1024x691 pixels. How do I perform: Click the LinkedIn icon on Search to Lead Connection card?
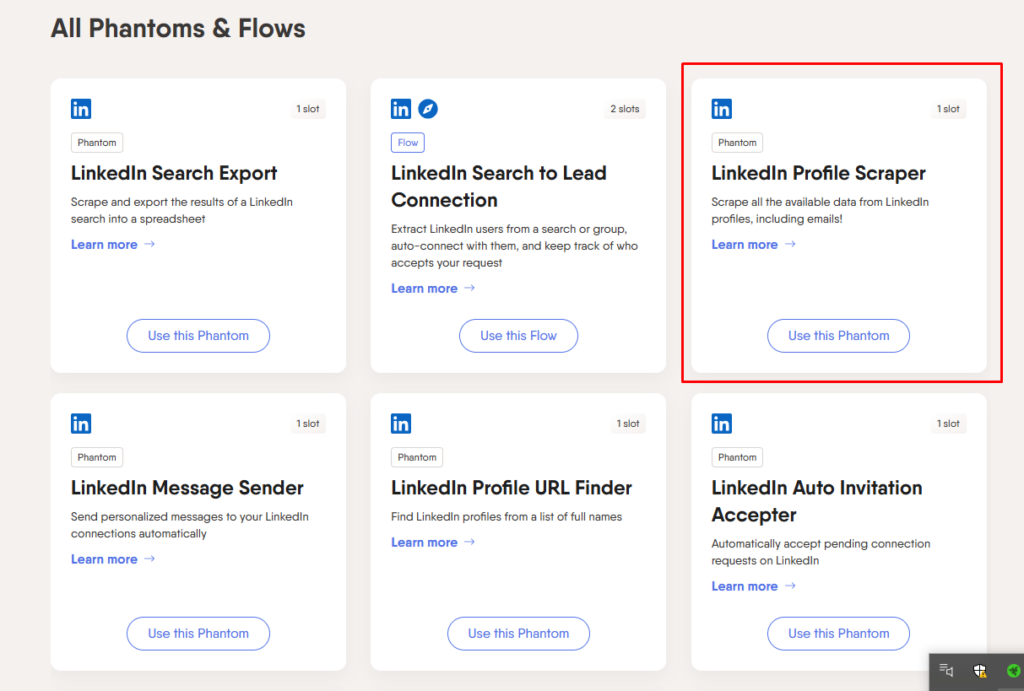point(401,109)
